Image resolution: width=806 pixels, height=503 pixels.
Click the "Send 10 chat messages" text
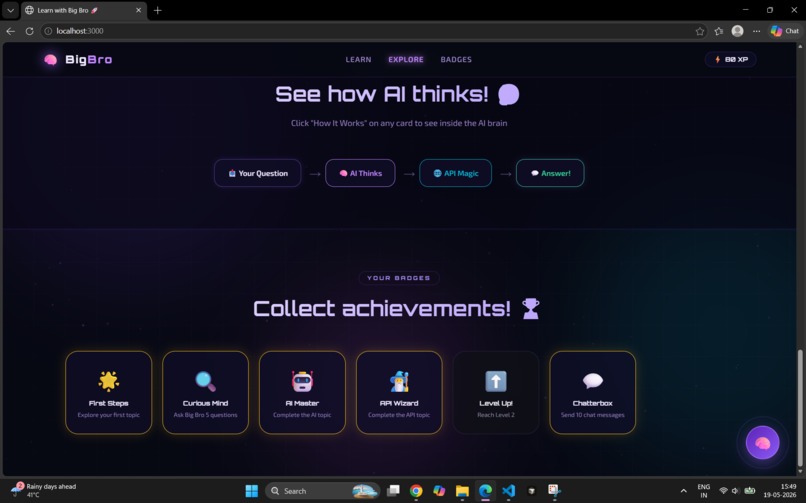pos(593,415)
